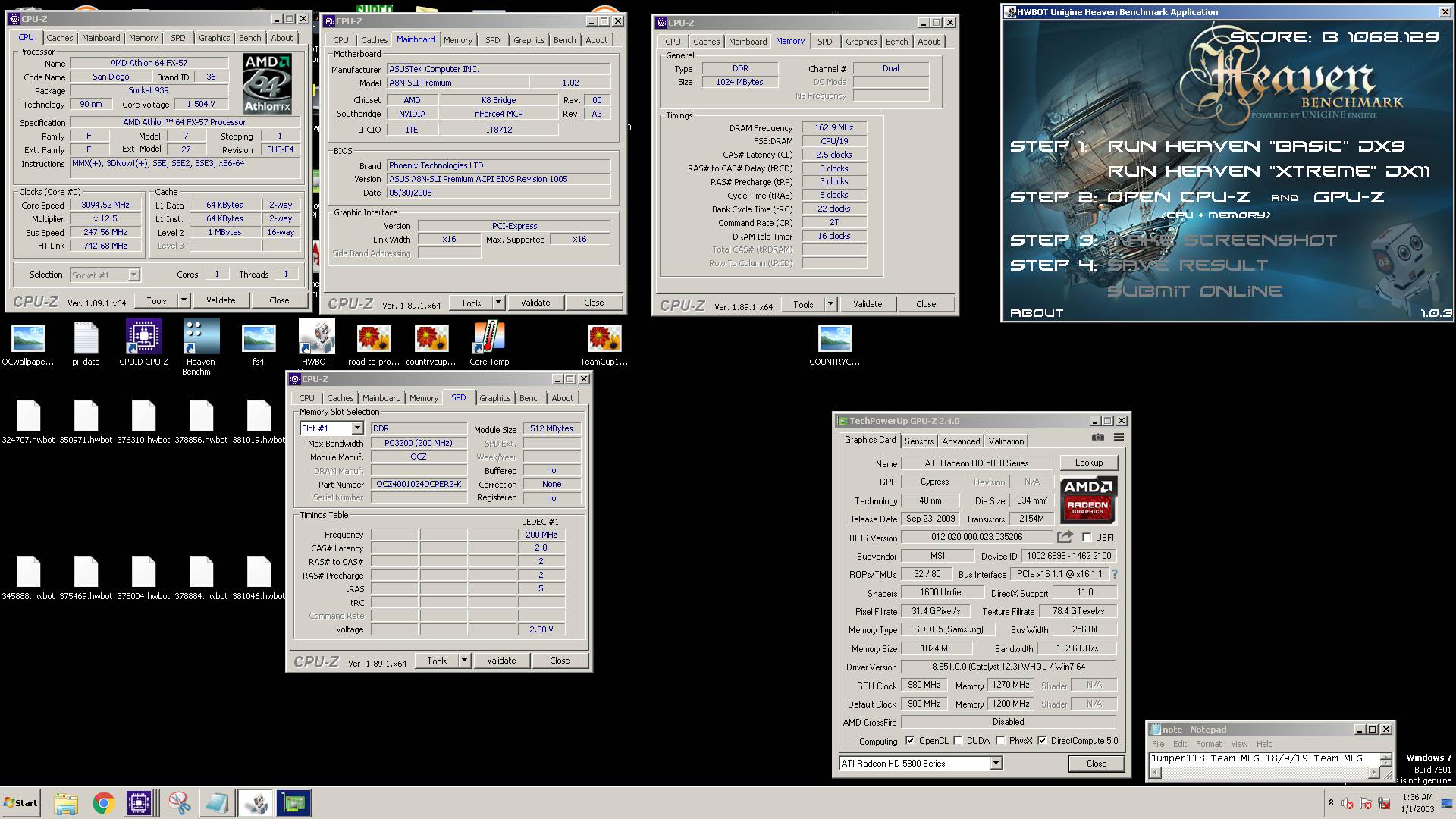
Task: Expand Tools arrow in CPU-Z CPU window
Action: coord(184,300)
